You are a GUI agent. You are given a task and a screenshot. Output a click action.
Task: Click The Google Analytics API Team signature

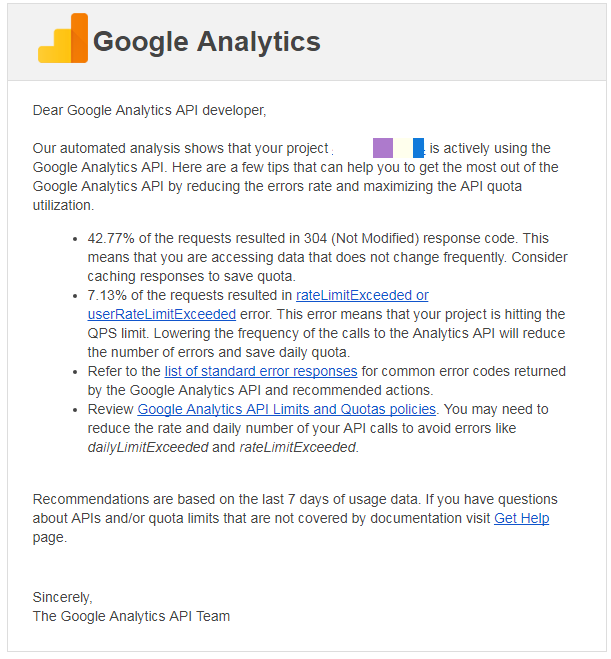[132, 617]
